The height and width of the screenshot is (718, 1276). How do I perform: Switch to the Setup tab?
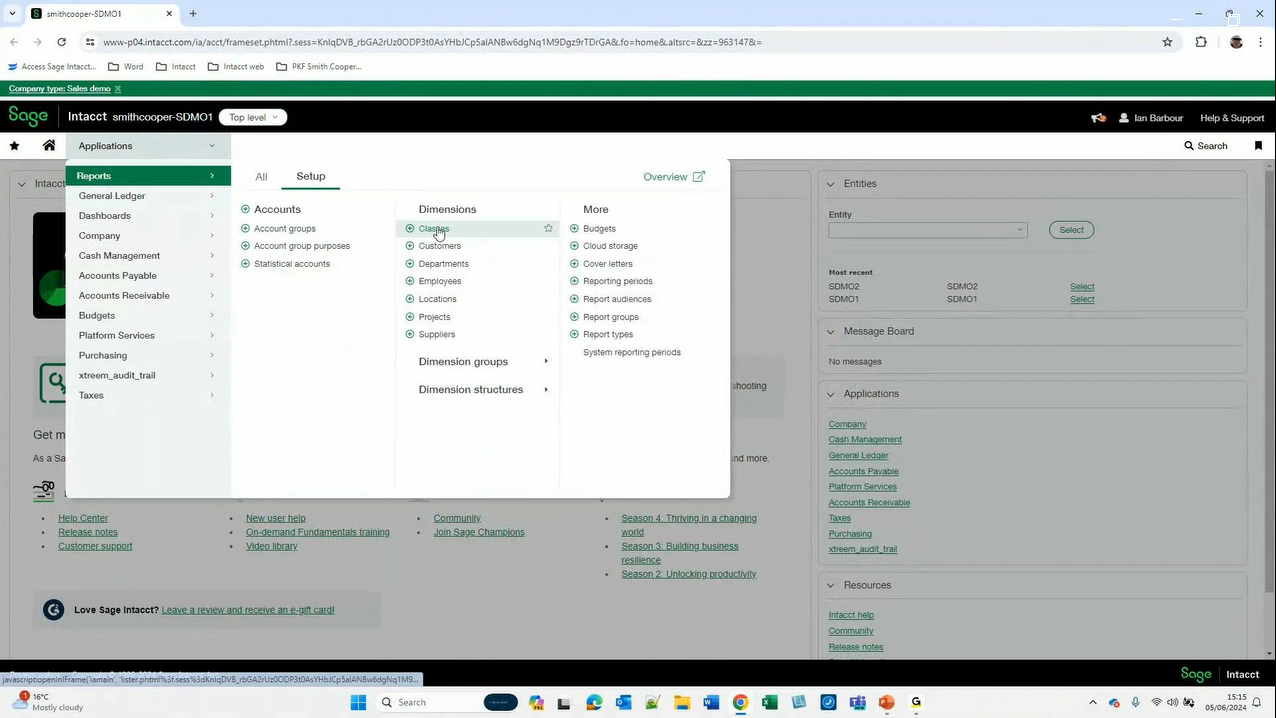point(311,177)
